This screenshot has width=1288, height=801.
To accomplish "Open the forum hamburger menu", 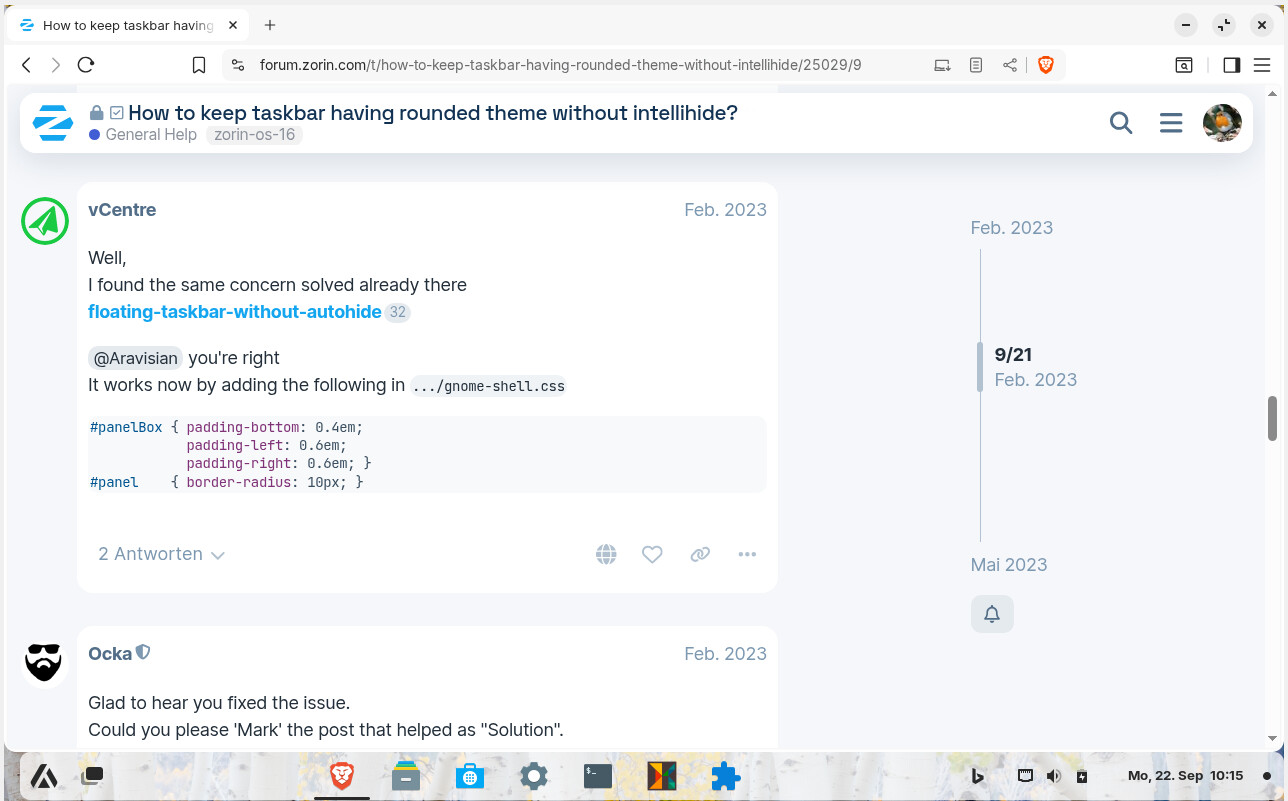I will tap(1171, 123).
